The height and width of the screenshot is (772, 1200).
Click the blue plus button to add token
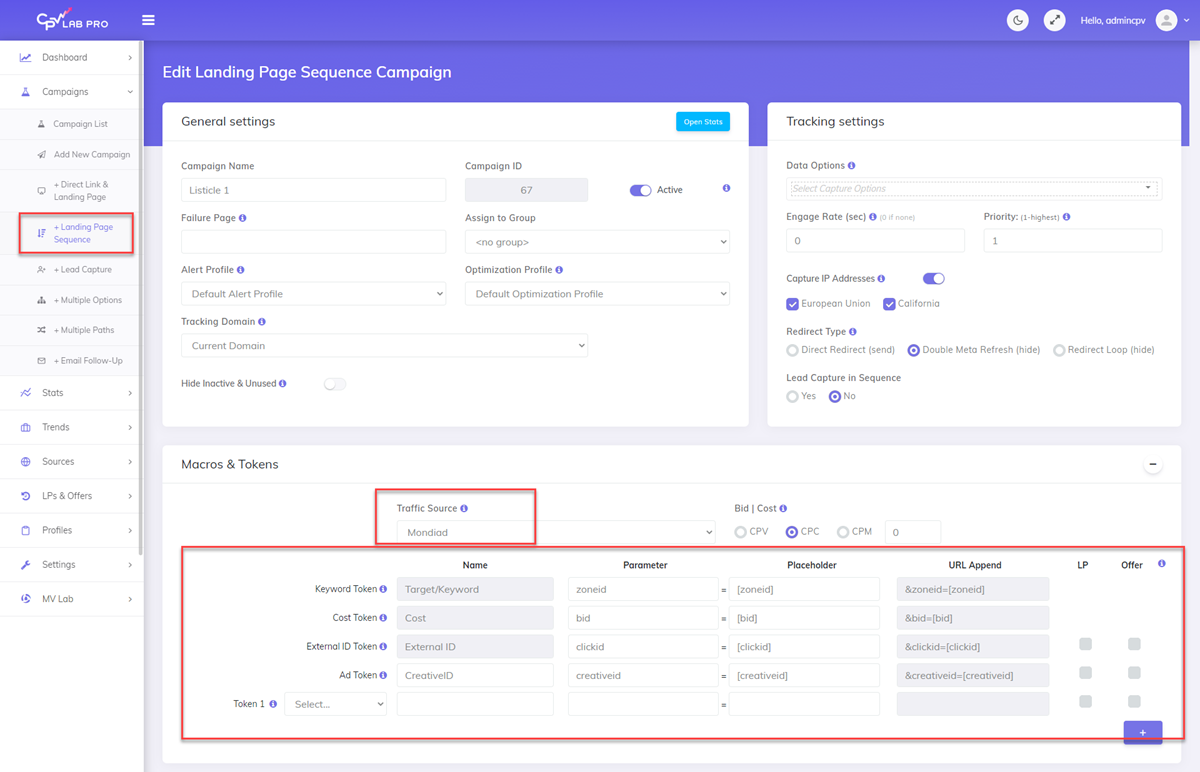(x=1142, y=732)
